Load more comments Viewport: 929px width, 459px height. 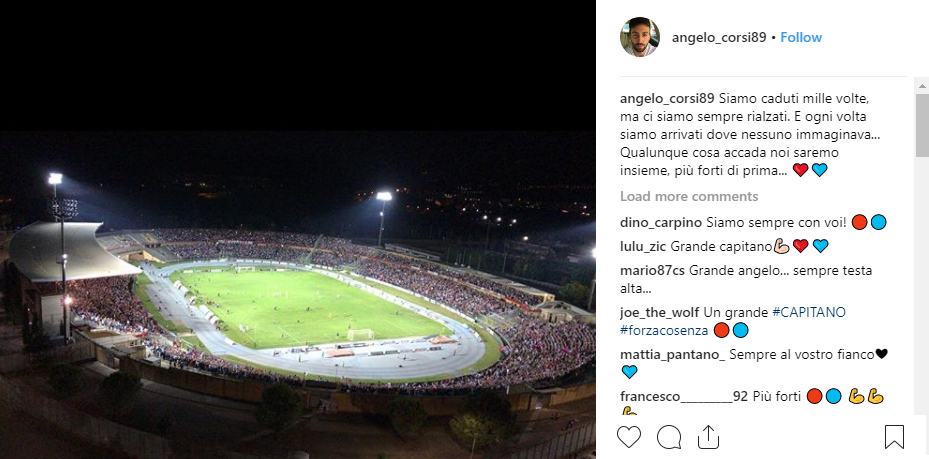pyautogui.click(x=689, y=196)
